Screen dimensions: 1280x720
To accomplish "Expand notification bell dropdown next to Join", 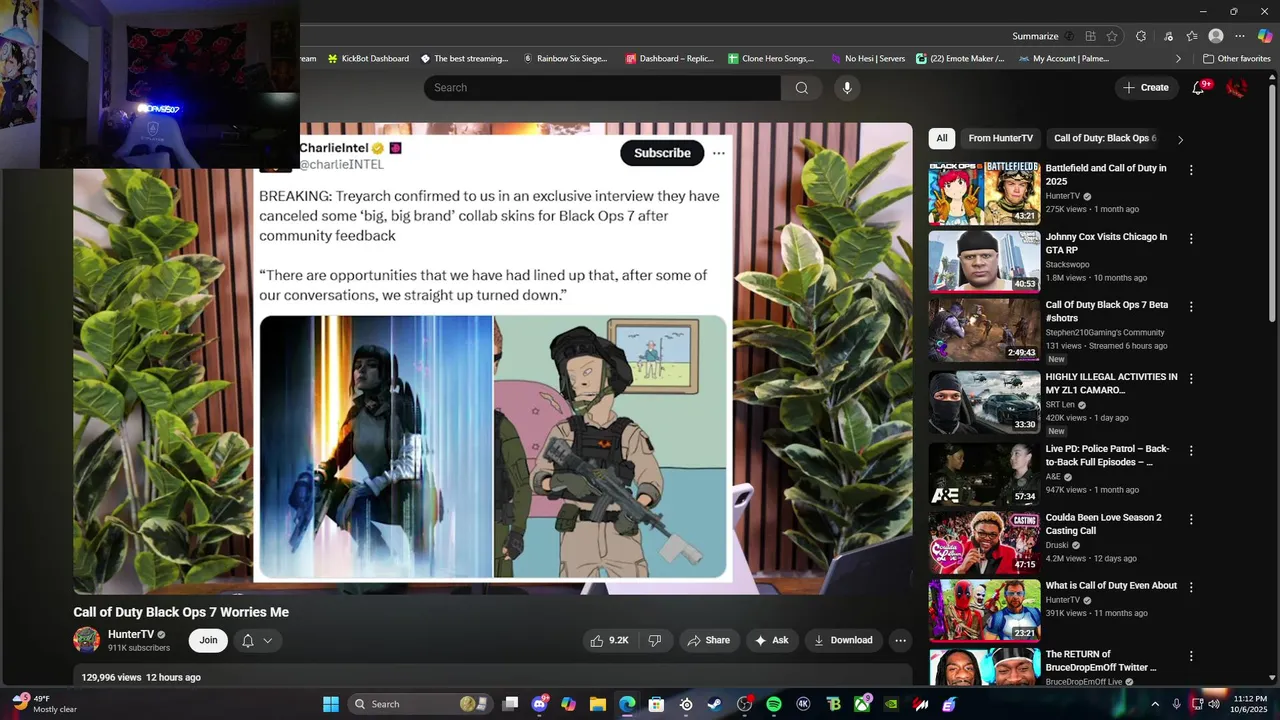I will click(257, 640).
